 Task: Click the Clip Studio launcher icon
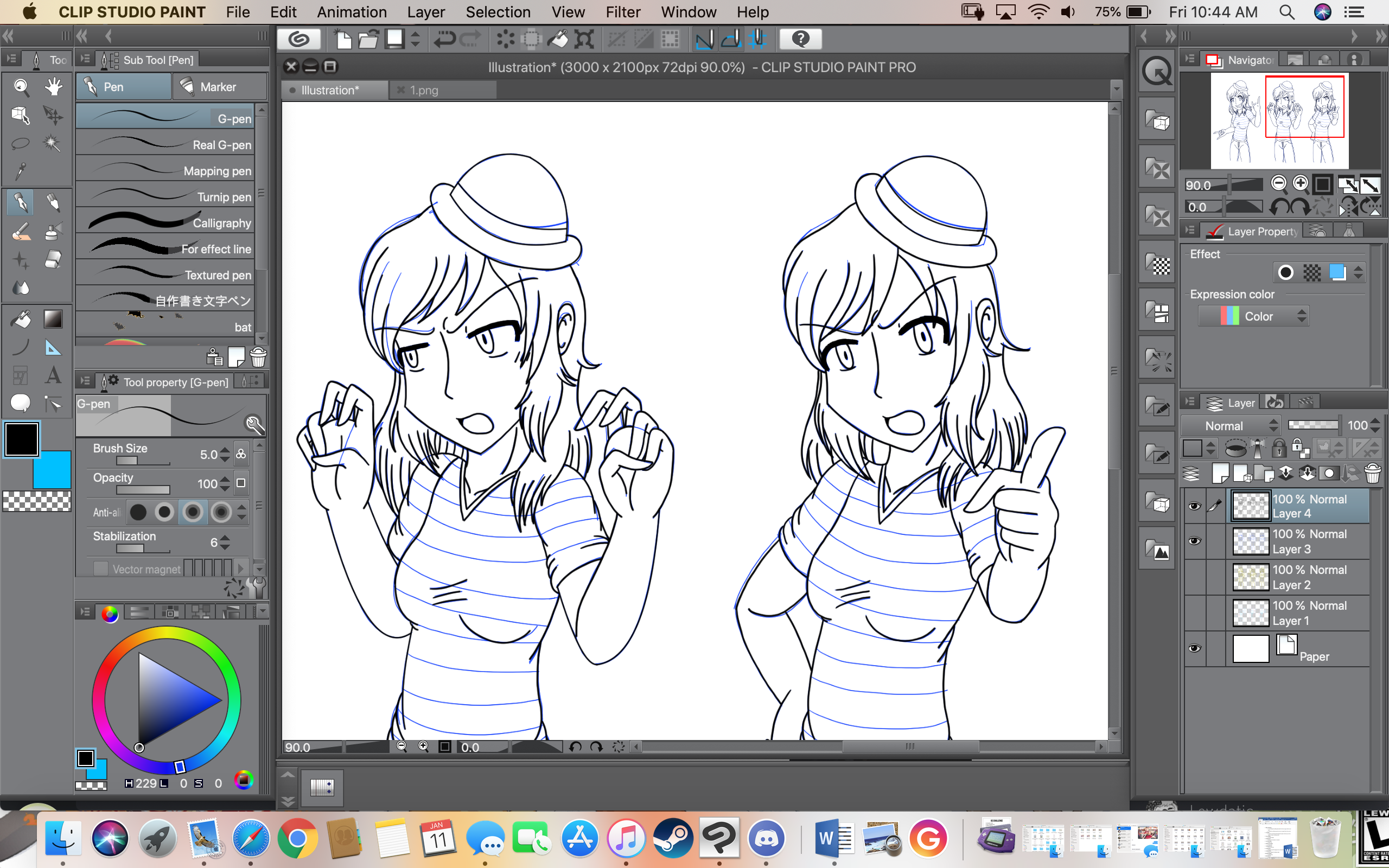pos(299,39)
